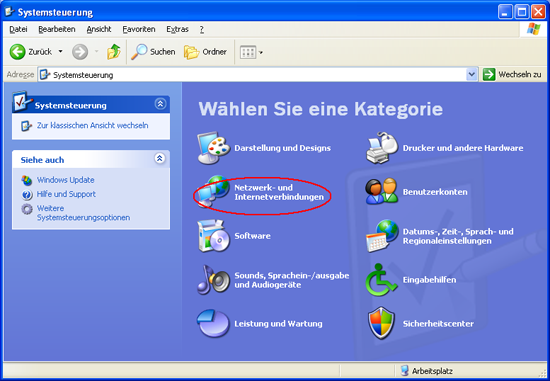The height and width of the screenshot is (381, 550).
Task: Click the Systemsteuerung icon in the address field
Action: point(45,75)
